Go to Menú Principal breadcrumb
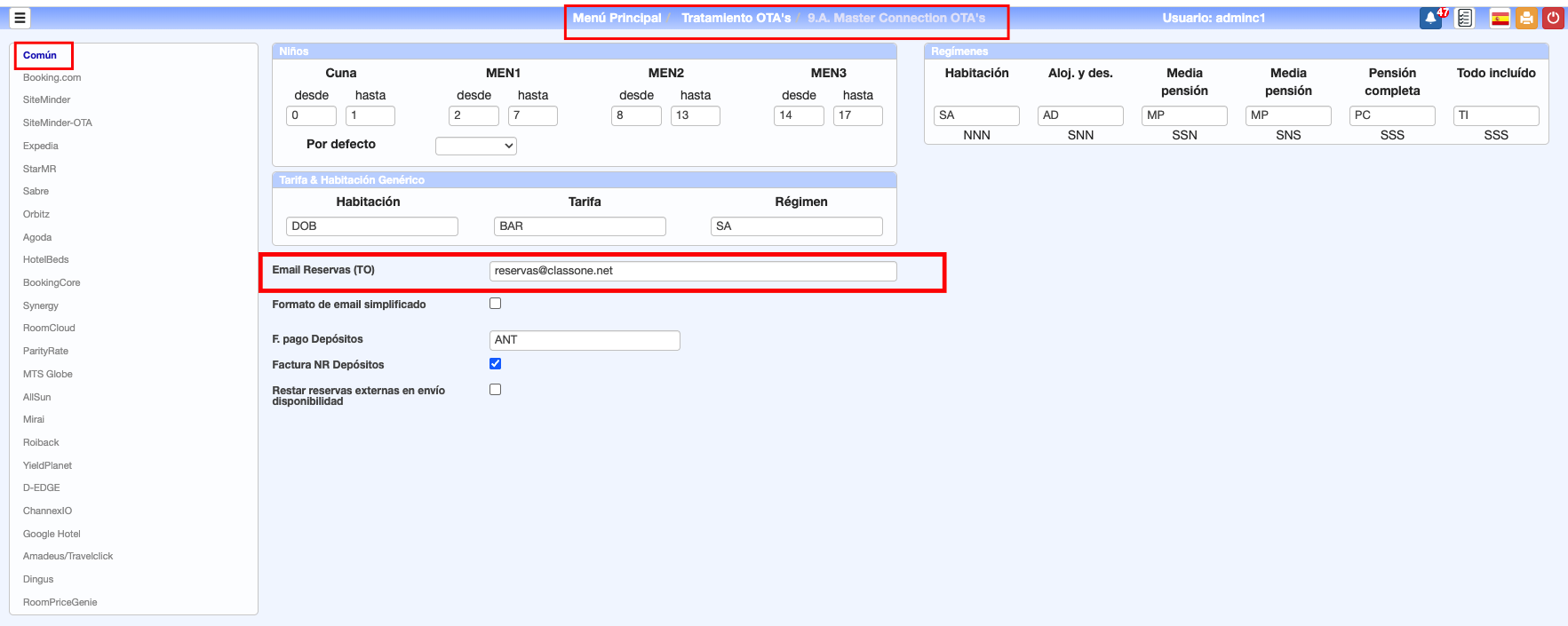Viewport: 1568px width, 626px height. [617, 18]
